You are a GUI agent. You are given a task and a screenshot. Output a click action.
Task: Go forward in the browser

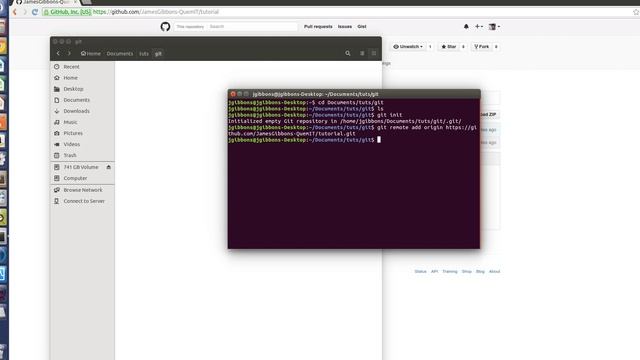(x=24, y=12)
